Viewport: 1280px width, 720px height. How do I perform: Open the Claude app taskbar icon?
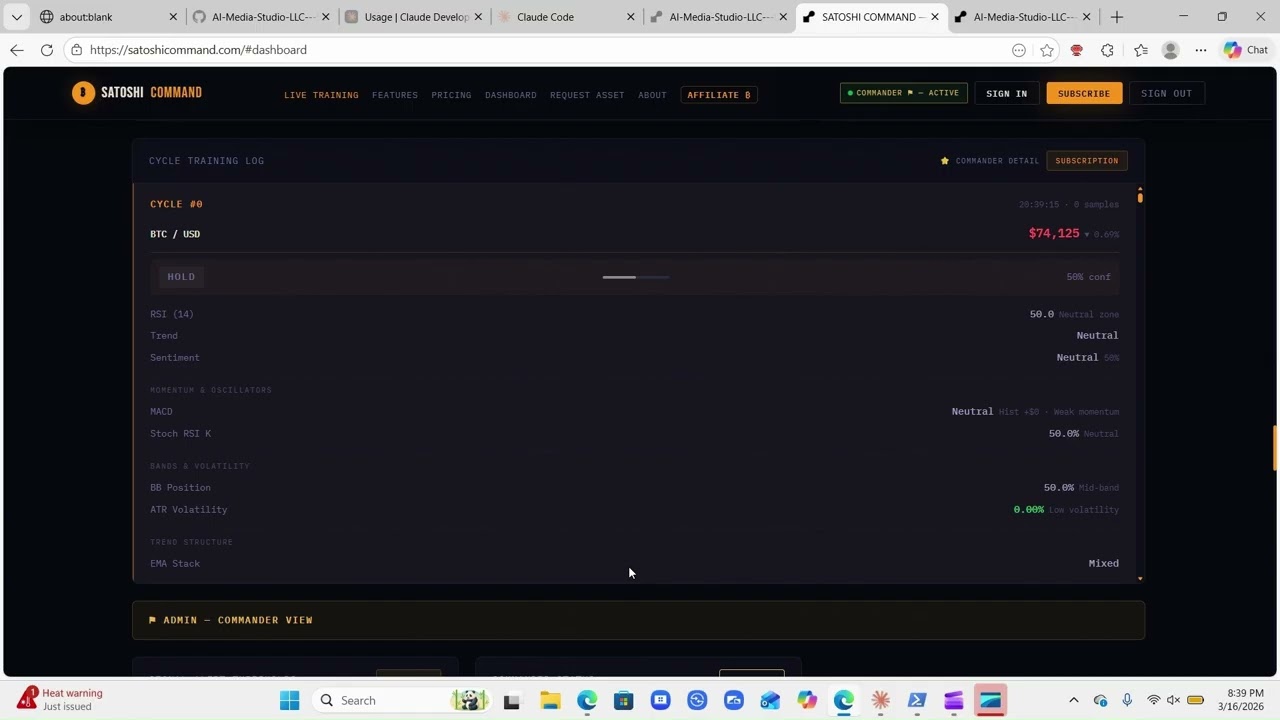(880, 700)
